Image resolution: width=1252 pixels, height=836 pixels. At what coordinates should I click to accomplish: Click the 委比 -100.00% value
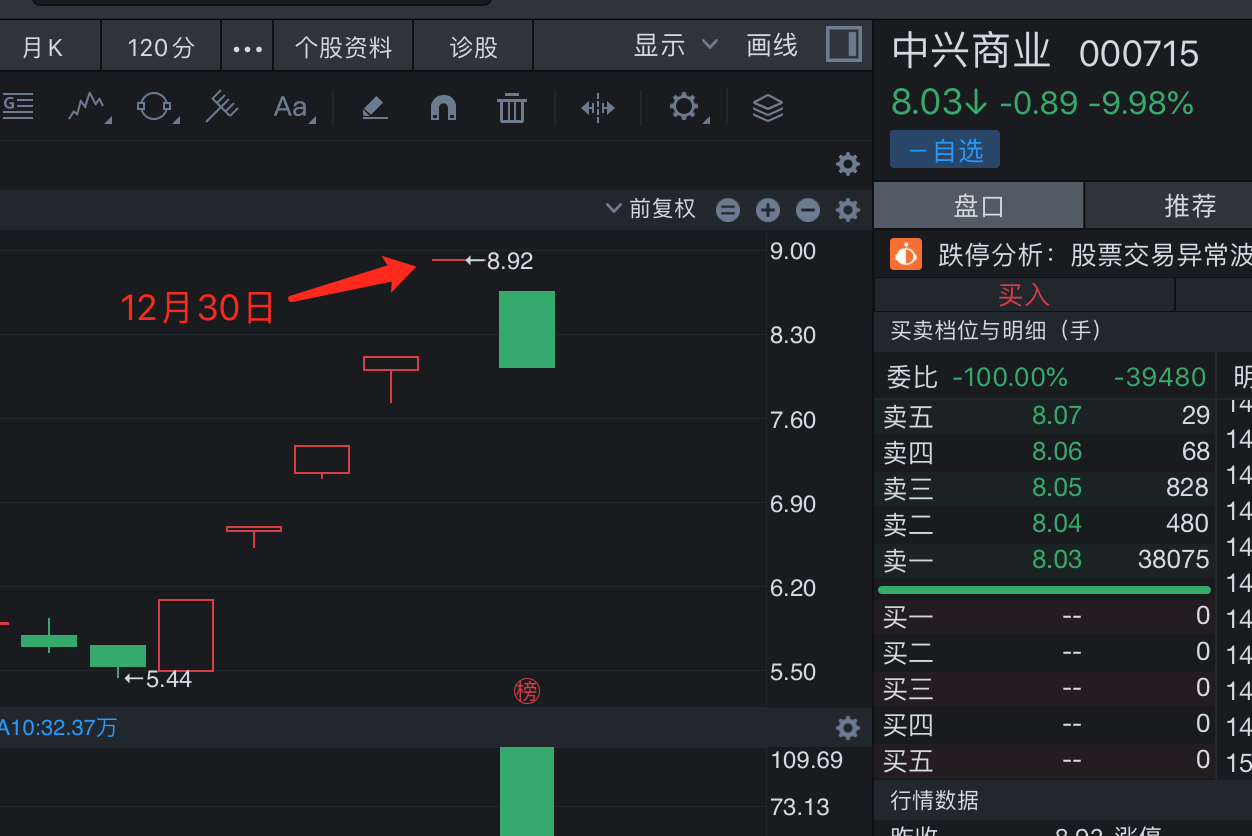point(1010,377)
